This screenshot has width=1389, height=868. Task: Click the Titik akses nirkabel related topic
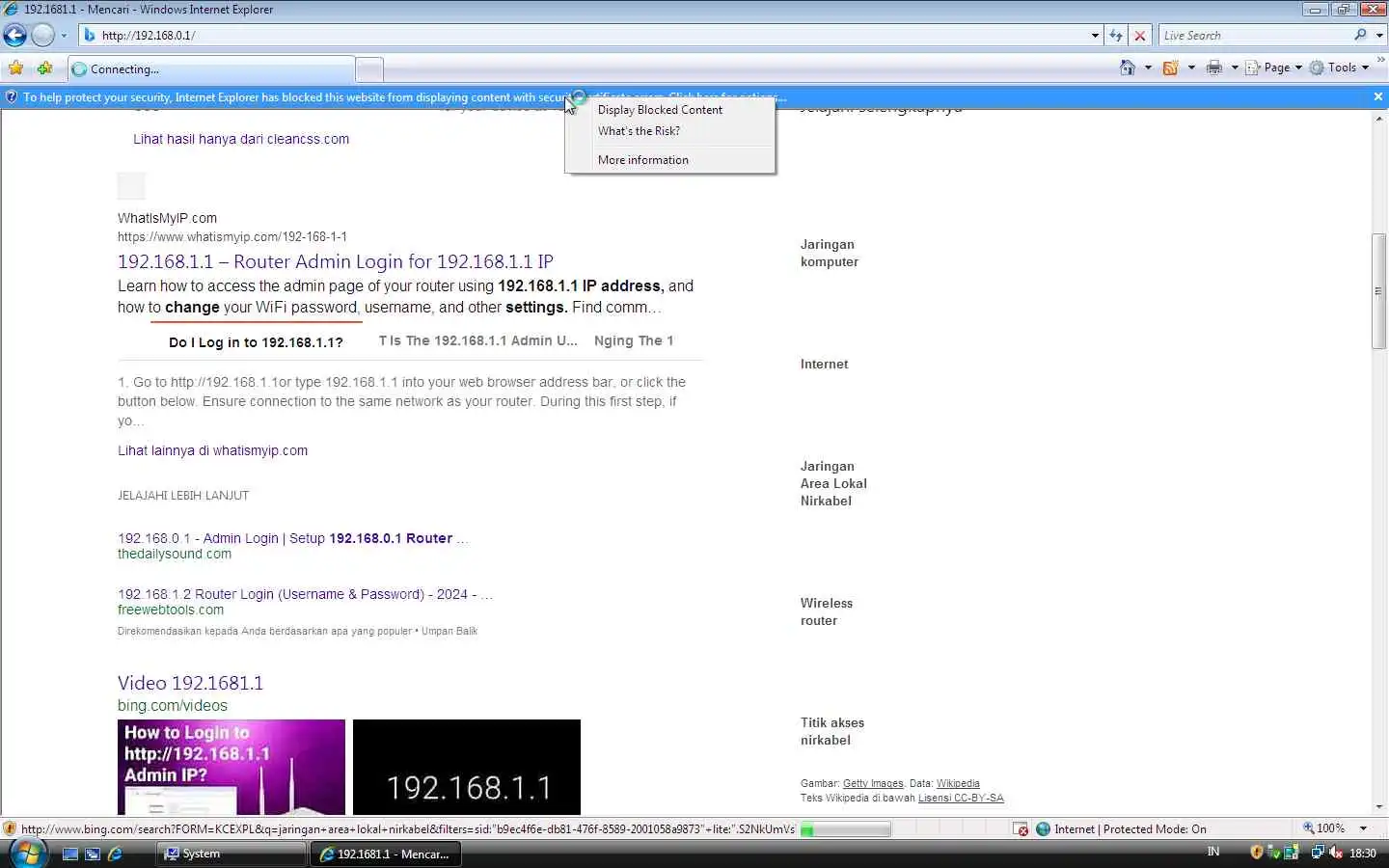tap(832, 731)
